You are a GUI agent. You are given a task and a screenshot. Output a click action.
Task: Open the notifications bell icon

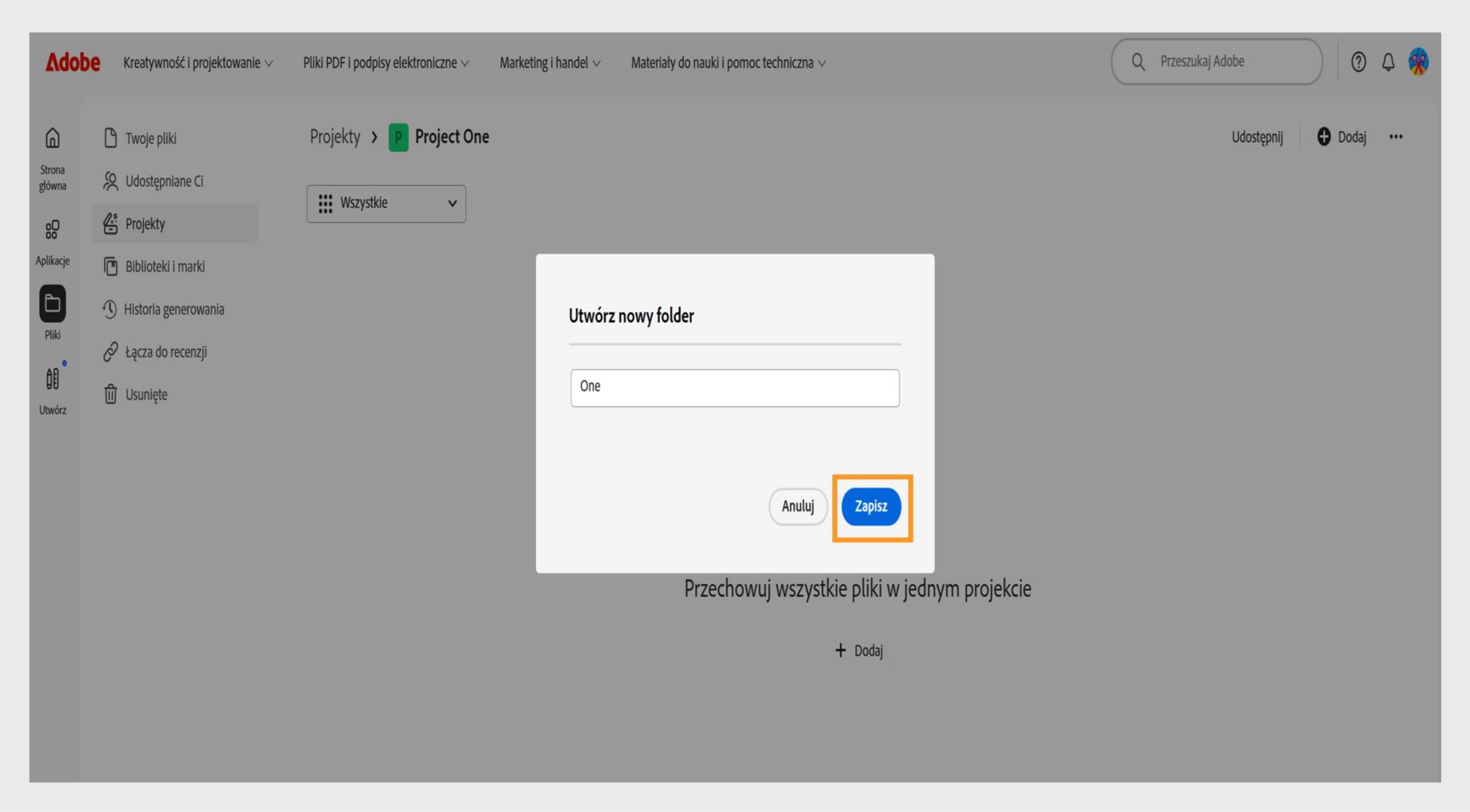1388,62
